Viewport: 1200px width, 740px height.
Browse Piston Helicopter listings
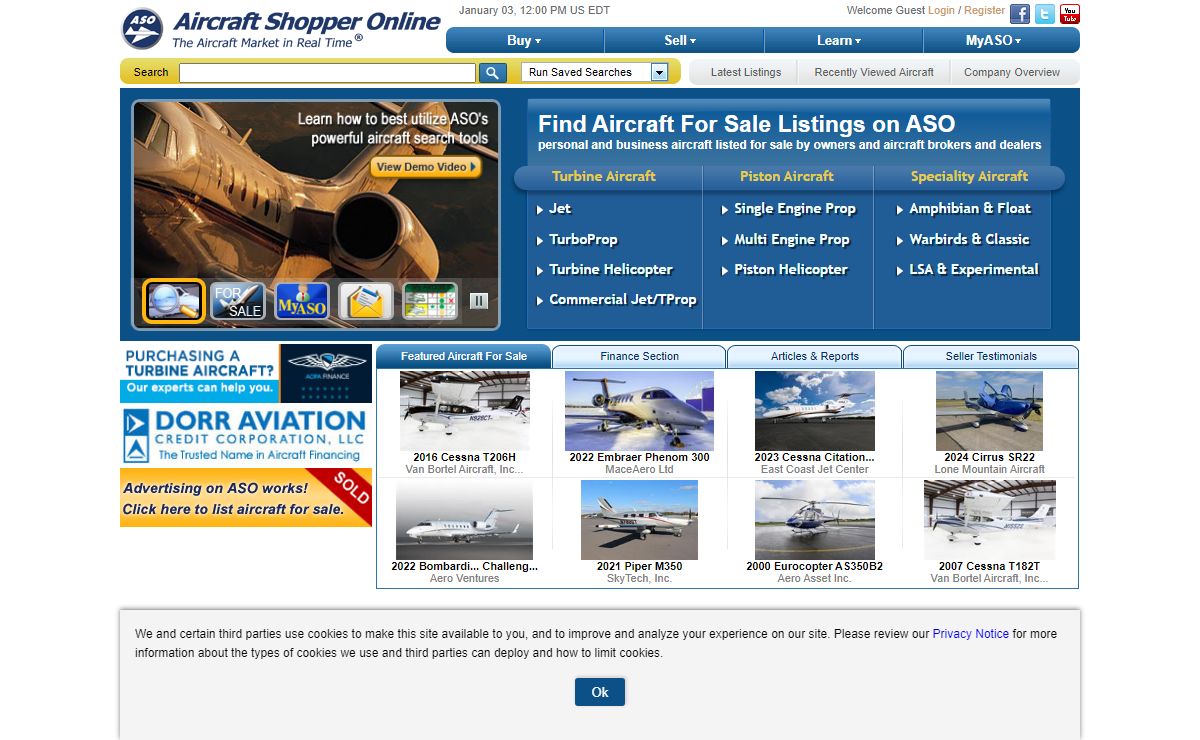pyautogui.click(x=790, y=269)
